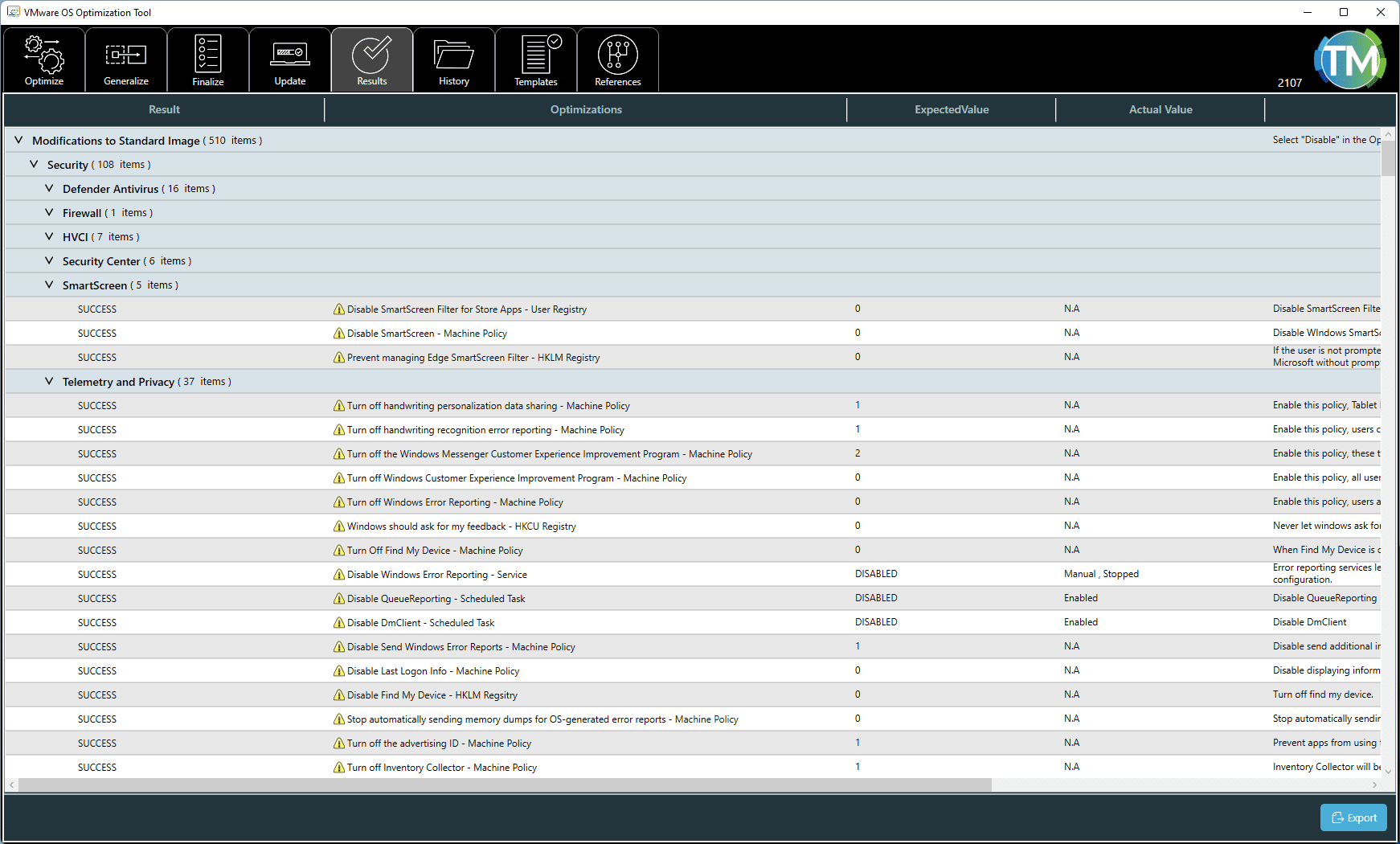Collapse Modifications to Standard Image group
The image size is (1400, 844).
(x=18, y=141)
